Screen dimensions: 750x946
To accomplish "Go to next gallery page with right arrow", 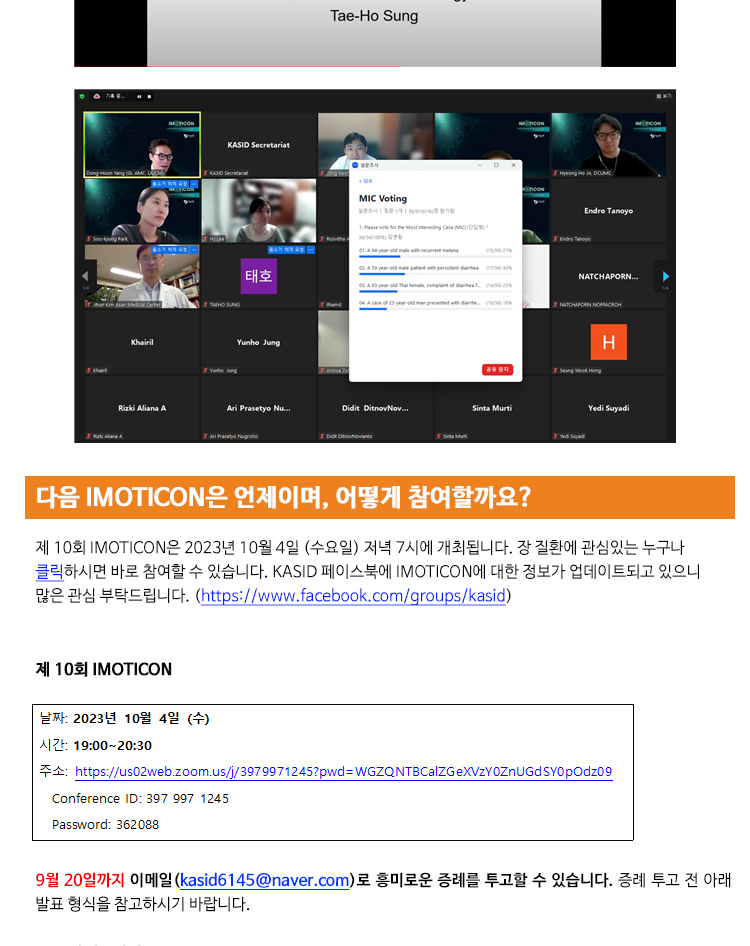I will point(665,277).
